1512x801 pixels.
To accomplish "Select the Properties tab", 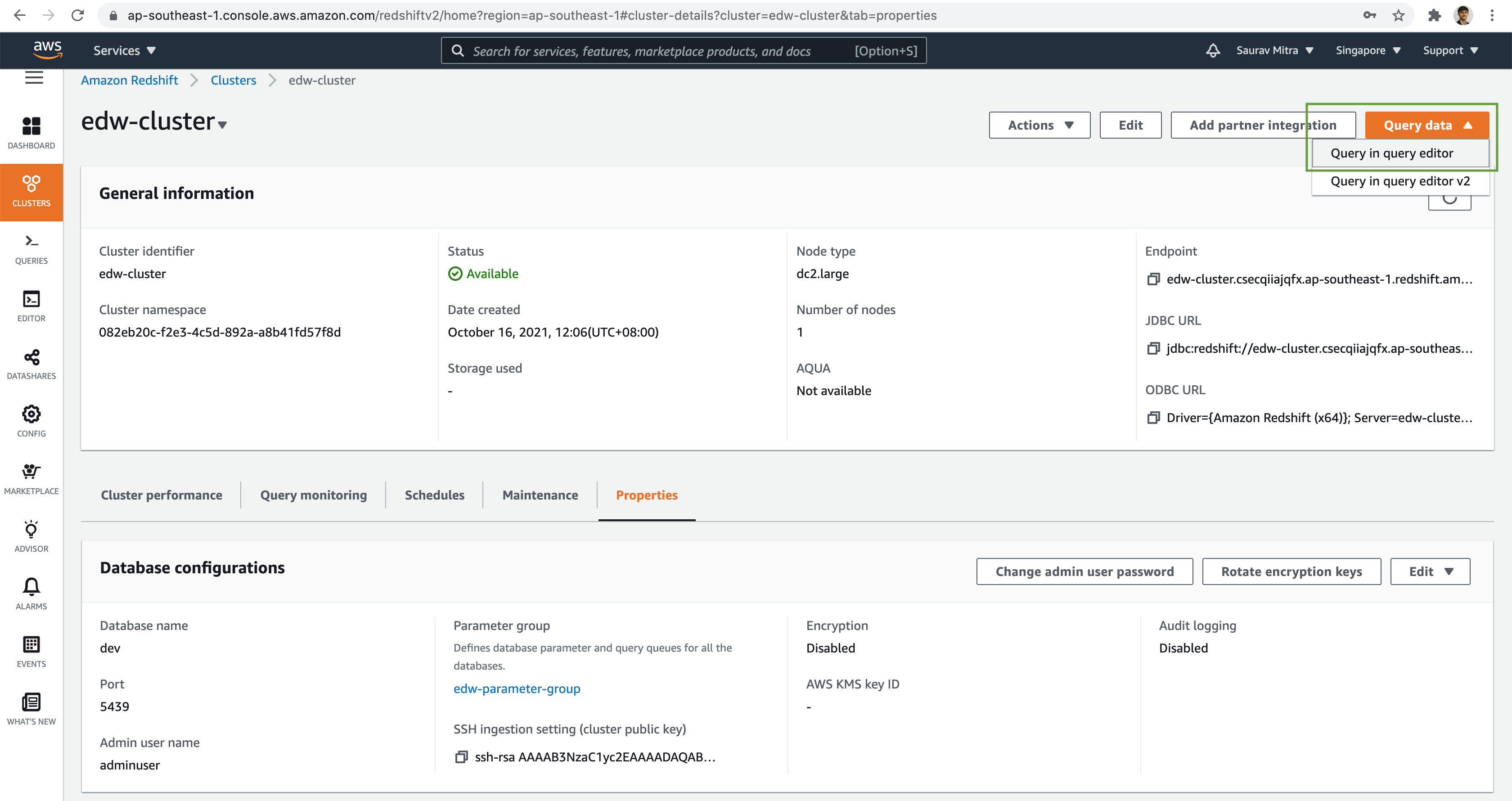I will (646, 495).
